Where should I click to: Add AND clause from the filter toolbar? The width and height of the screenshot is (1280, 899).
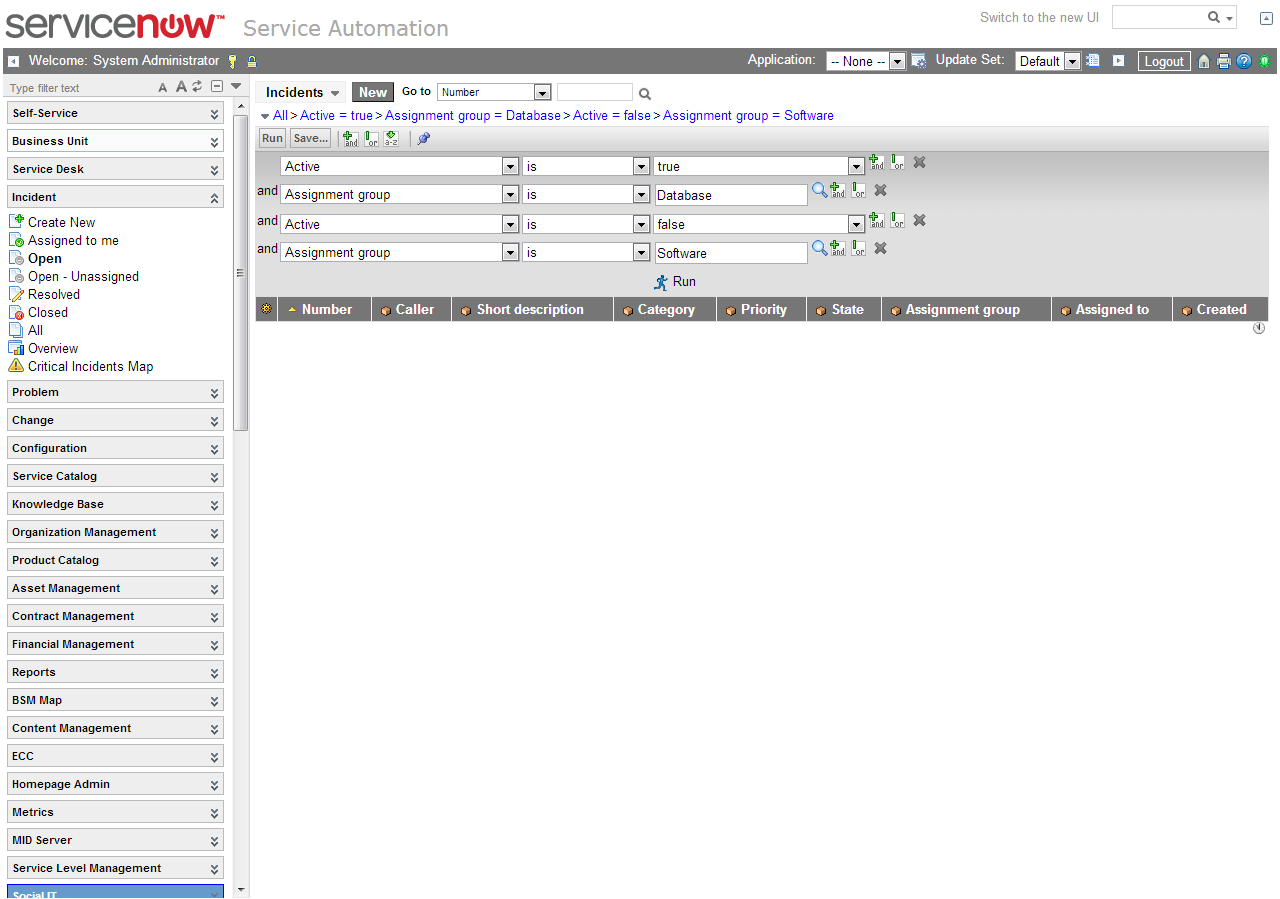click(350, 139)
